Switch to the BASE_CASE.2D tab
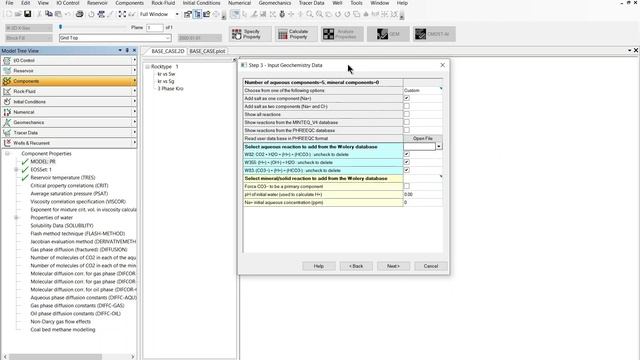The width and height of the screenshot is (640, 360). point(167,51)
